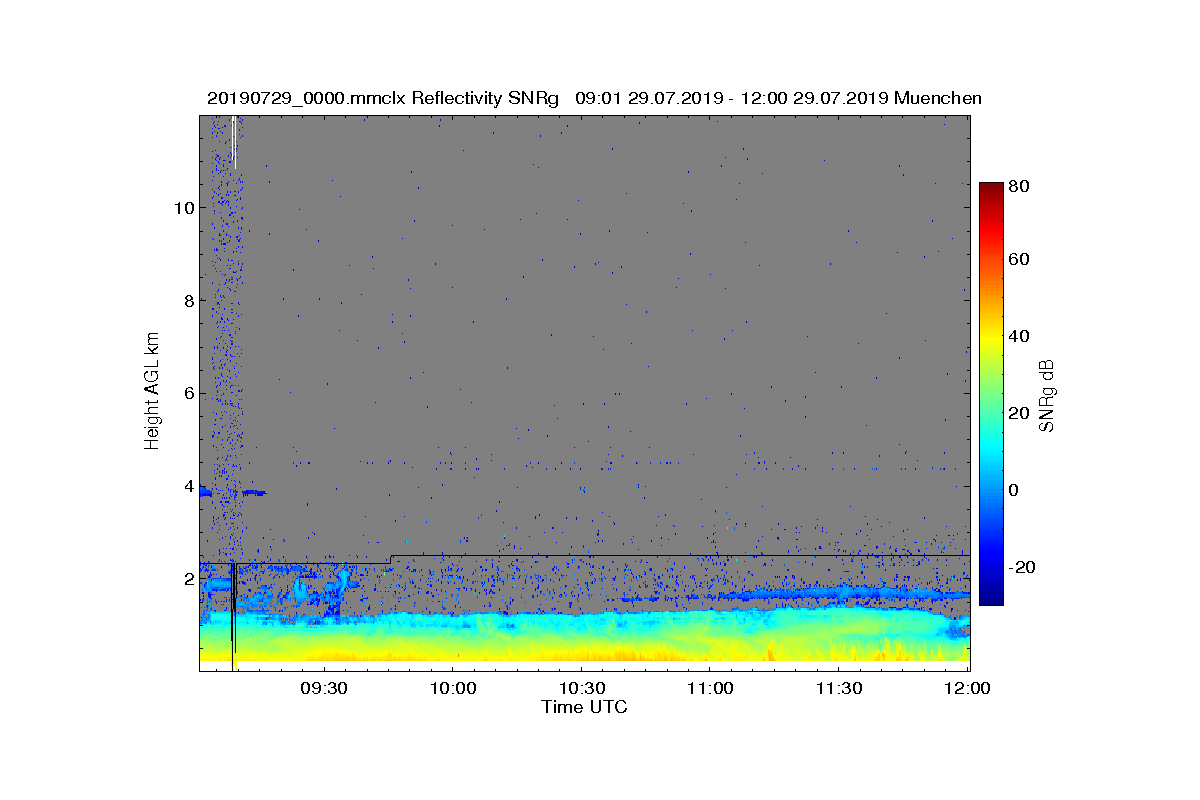Select the 12:00 time tick label
1200x800 pixels.
pos(967,688)
